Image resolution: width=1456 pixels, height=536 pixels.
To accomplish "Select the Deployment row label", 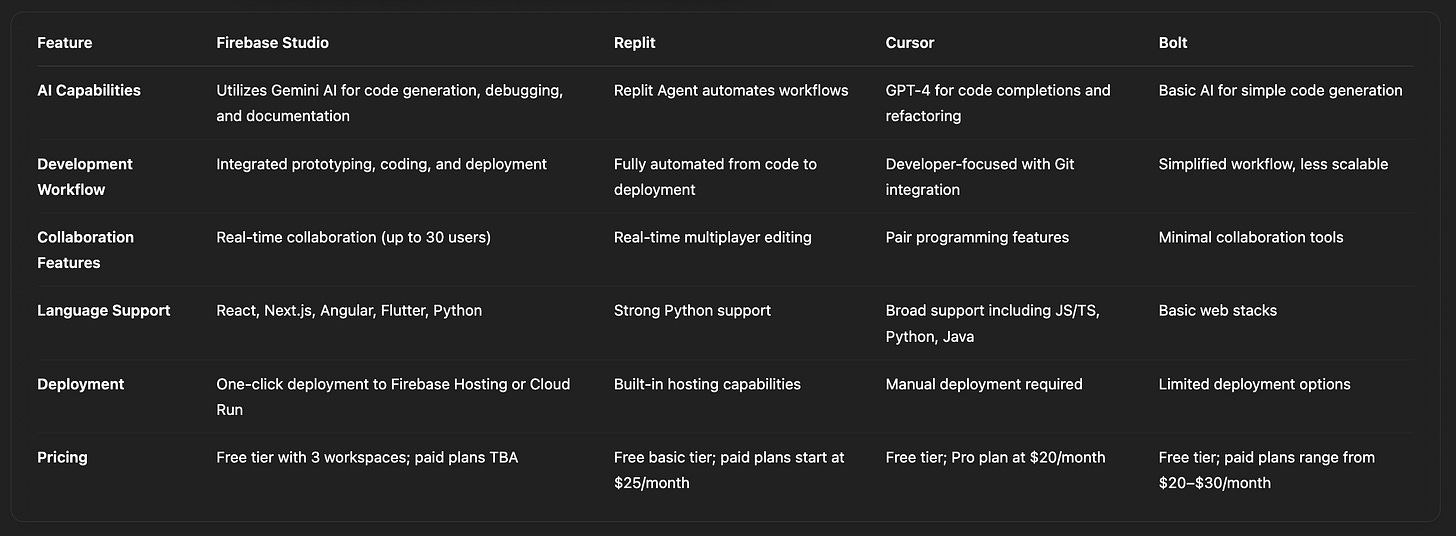I will 81,384.
